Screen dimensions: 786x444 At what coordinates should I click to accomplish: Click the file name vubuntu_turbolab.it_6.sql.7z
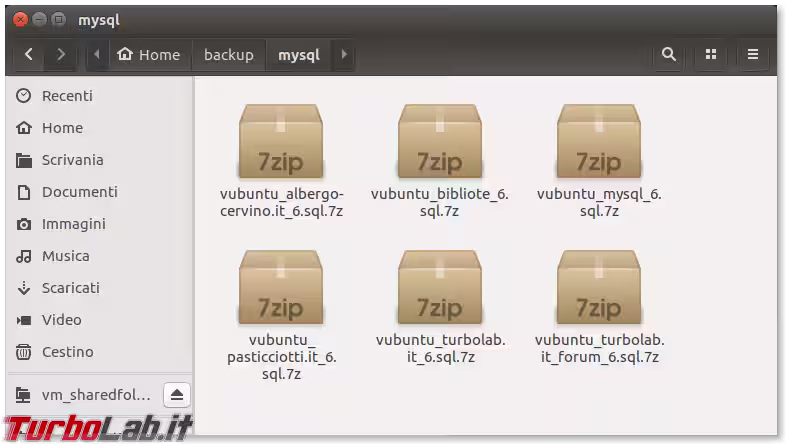coord(441,348)
